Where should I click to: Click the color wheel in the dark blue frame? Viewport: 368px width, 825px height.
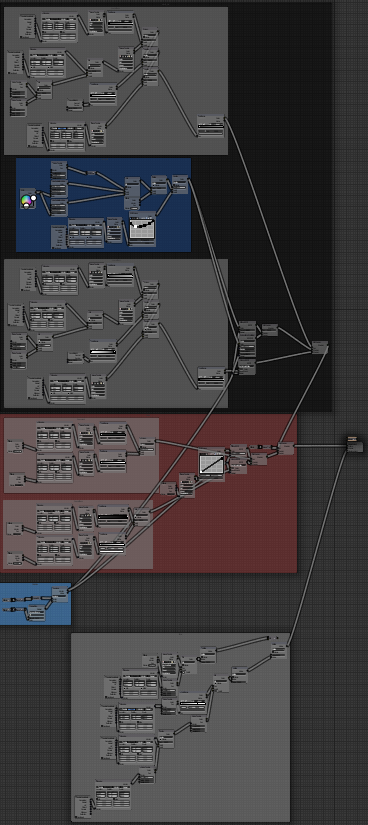click(26, 200)
